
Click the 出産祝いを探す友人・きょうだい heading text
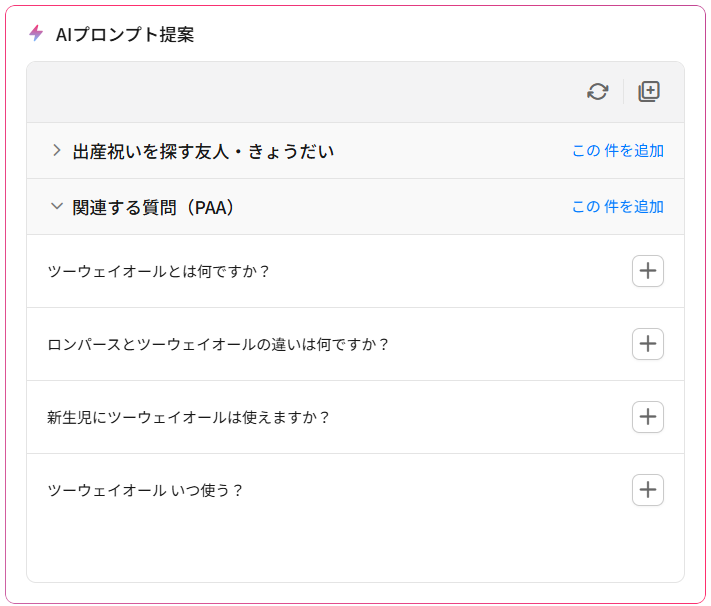[x=203, y=152]
